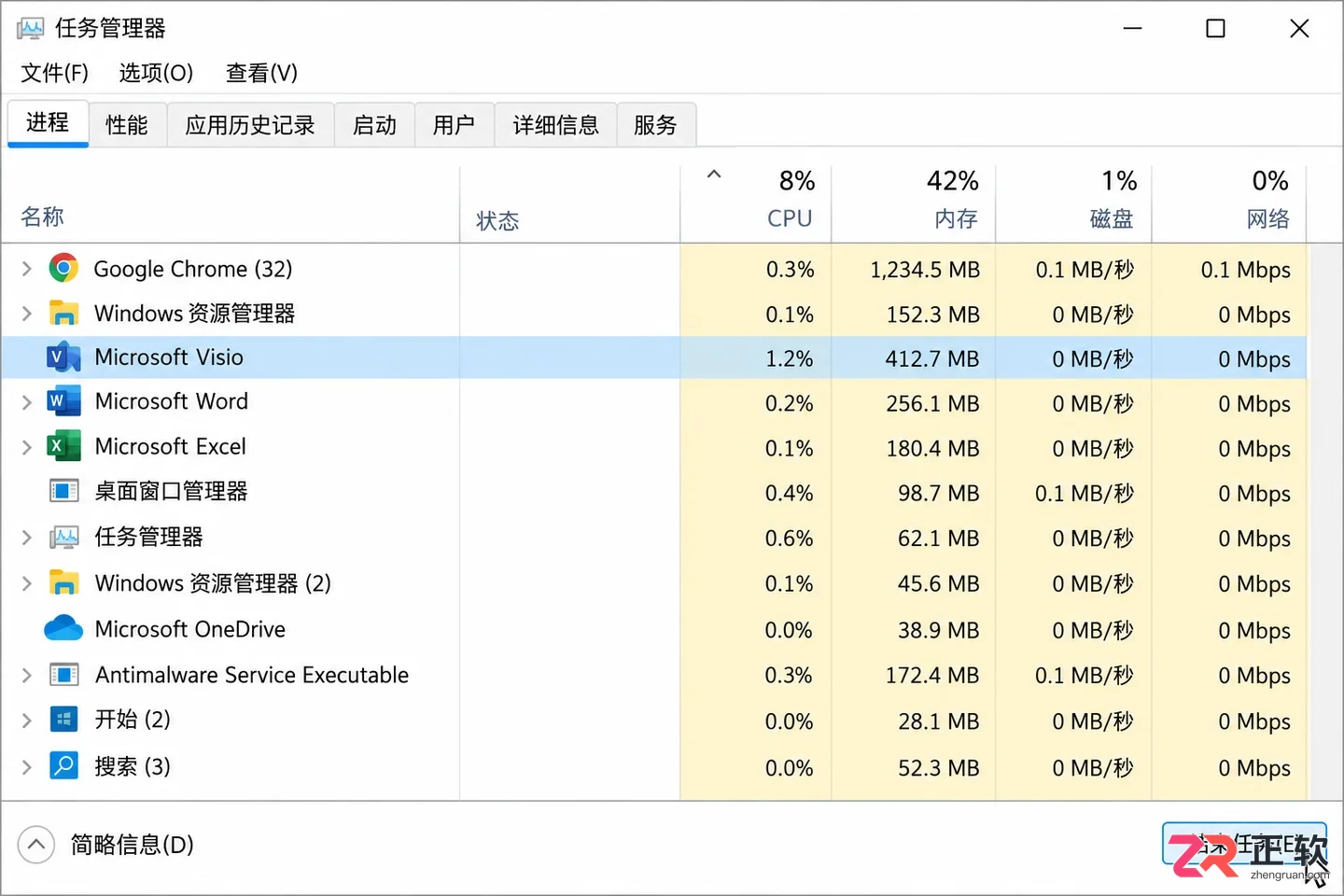Open the 服务 tab
The image size is (1344, 896).
[x=655, y=125]
